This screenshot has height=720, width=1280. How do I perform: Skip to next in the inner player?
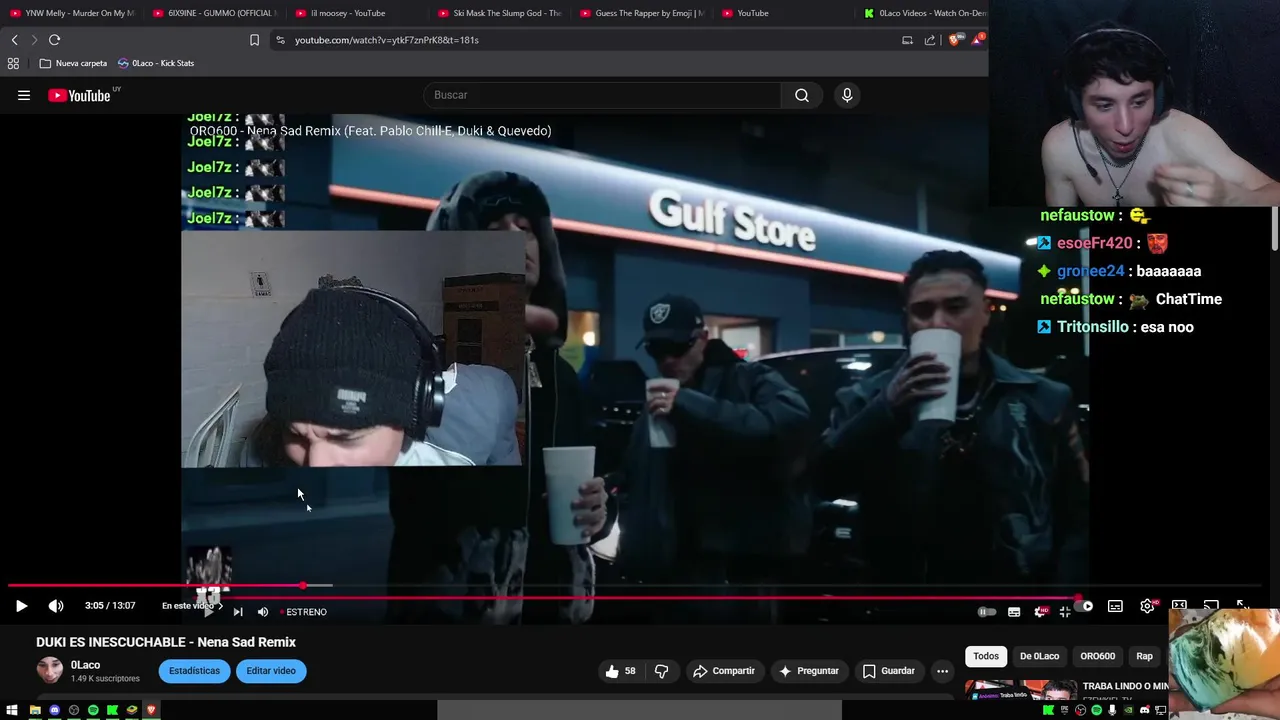[238, 612]
